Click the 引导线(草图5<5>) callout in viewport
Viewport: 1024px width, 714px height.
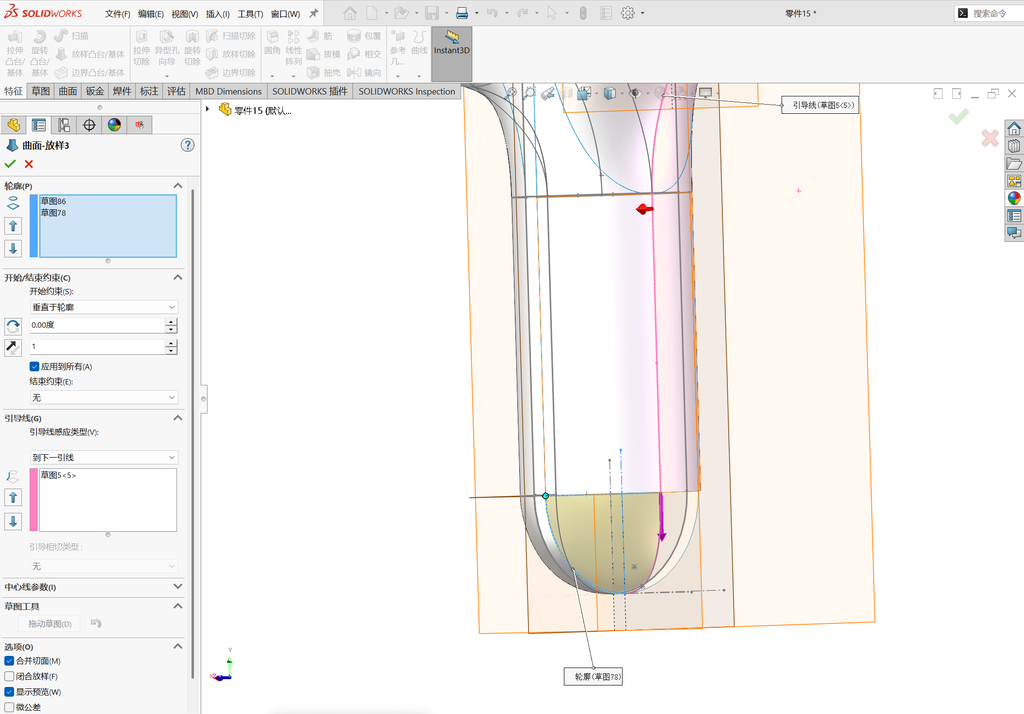tap(820, 105)
